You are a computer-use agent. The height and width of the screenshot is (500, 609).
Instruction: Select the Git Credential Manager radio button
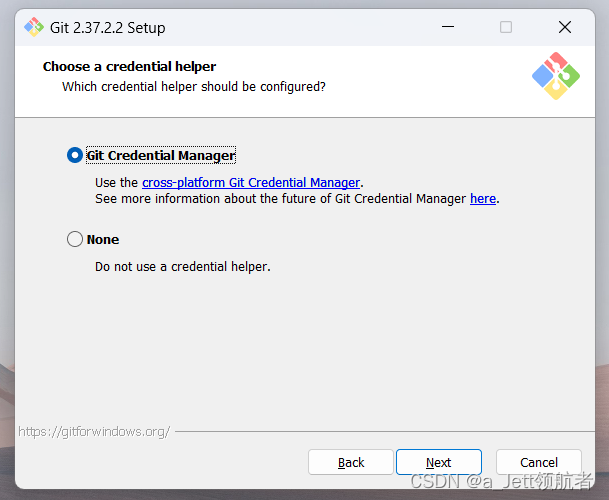[x=75, y=155]
